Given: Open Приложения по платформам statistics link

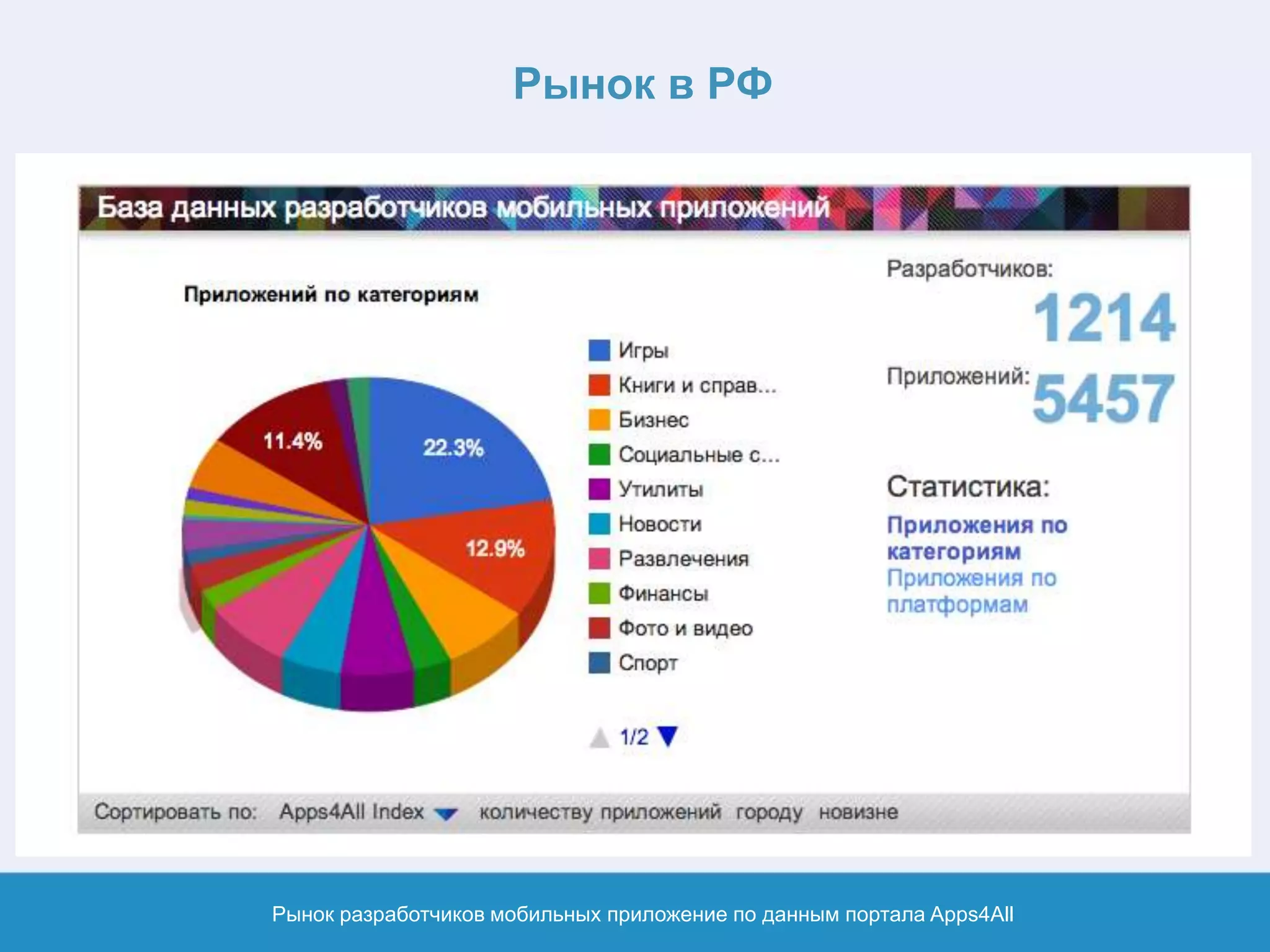Looking at the screenshot, I should pos(972,591).
